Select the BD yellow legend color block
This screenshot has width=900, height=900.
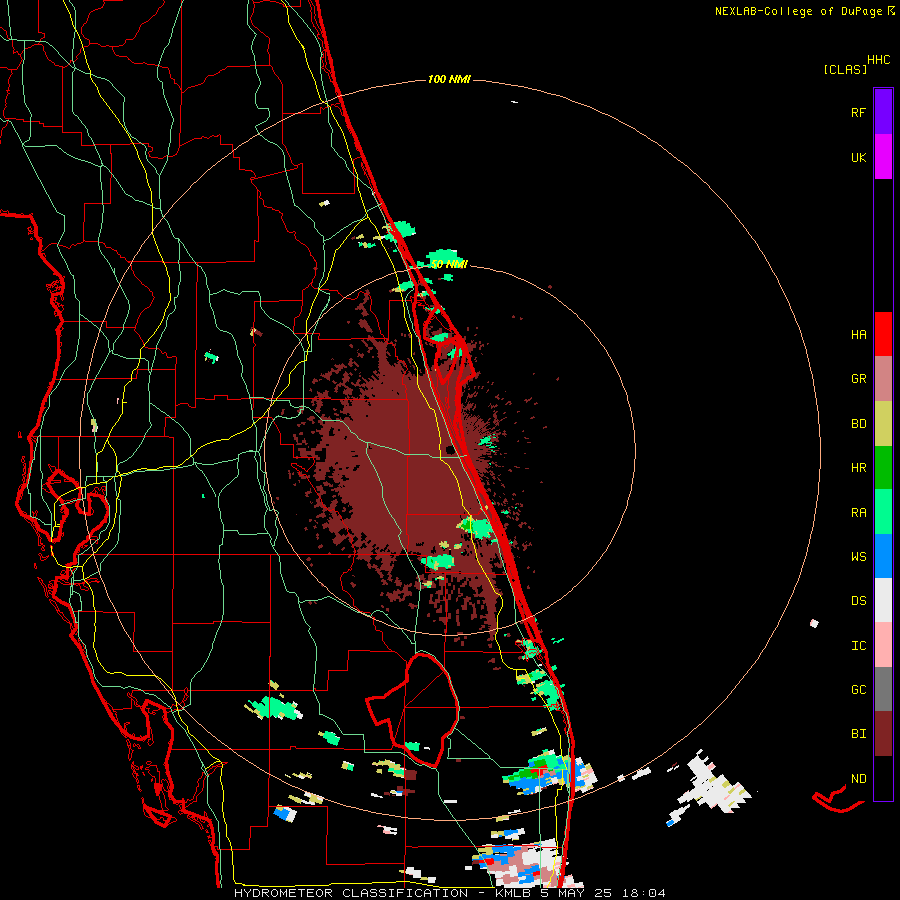tap(883, 424)
